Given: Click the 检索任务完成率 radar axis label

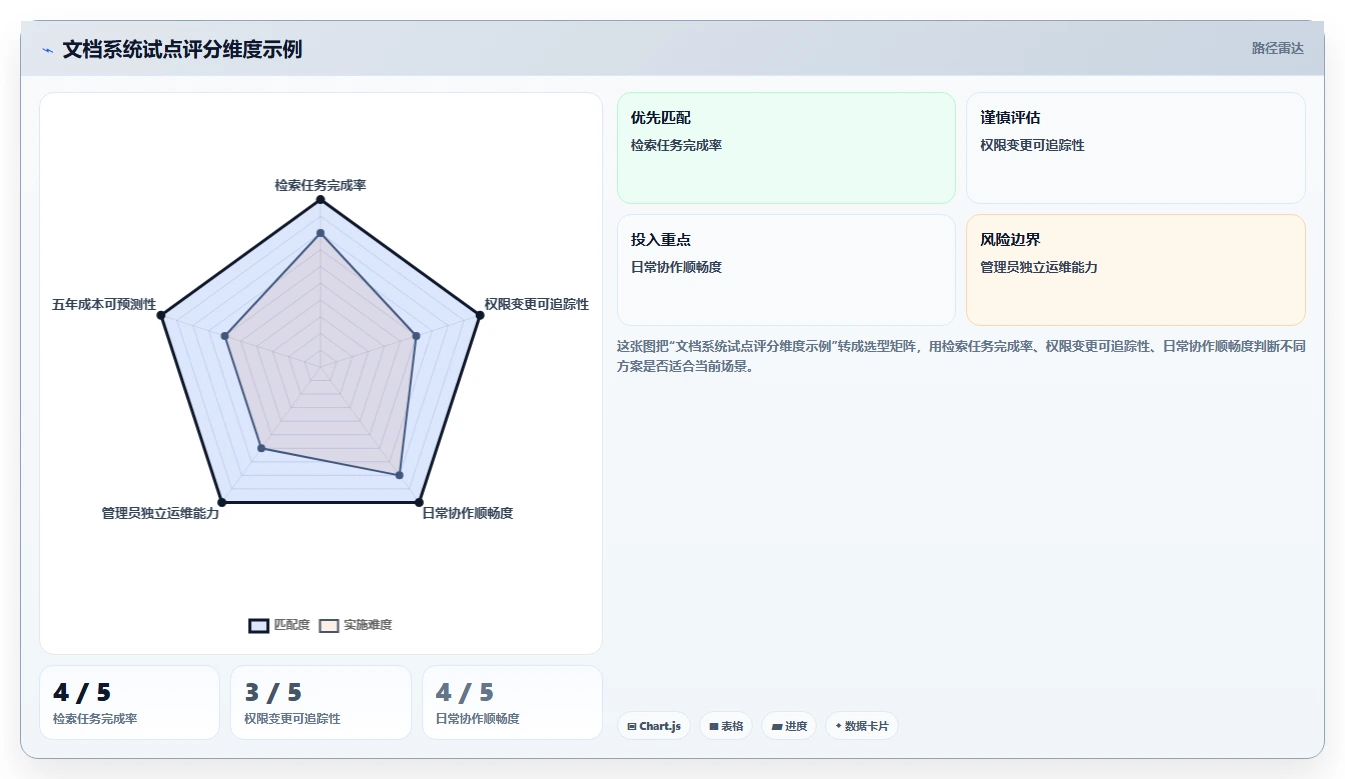Looking at the screenshot, I should 320,185.
